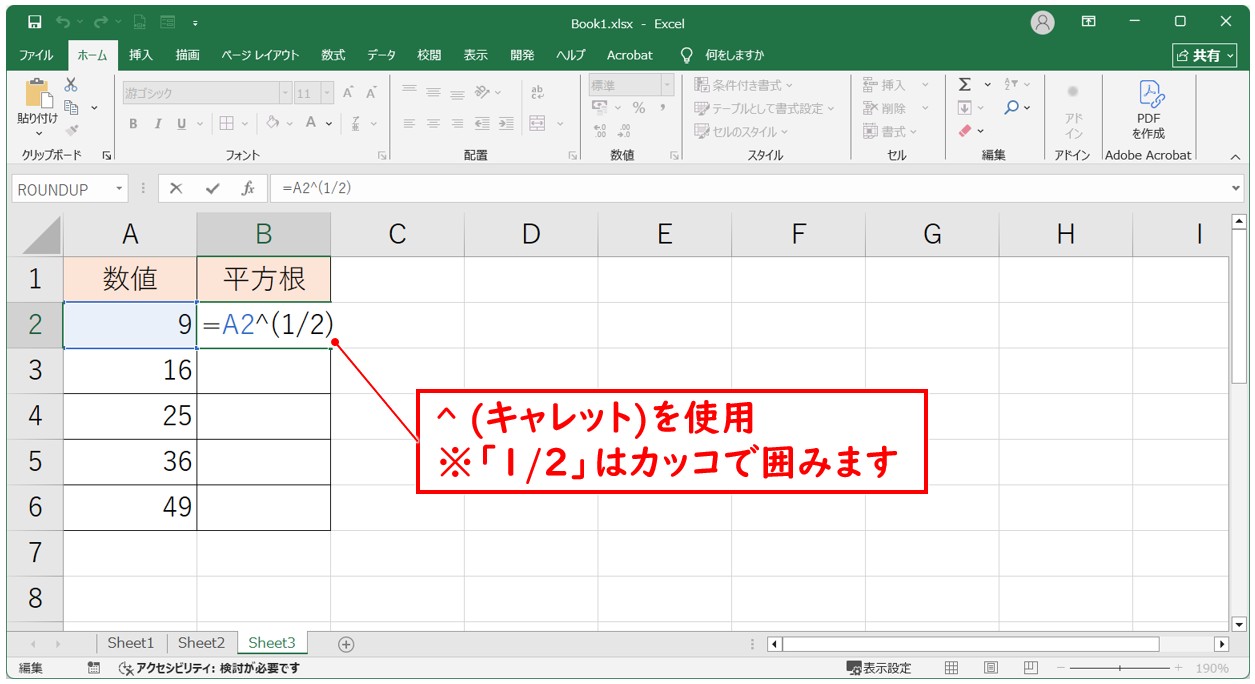Click the Find magnifier icon in 編集 group
The width and height of the screenshot is (1255, 684).
[1012, 107]
